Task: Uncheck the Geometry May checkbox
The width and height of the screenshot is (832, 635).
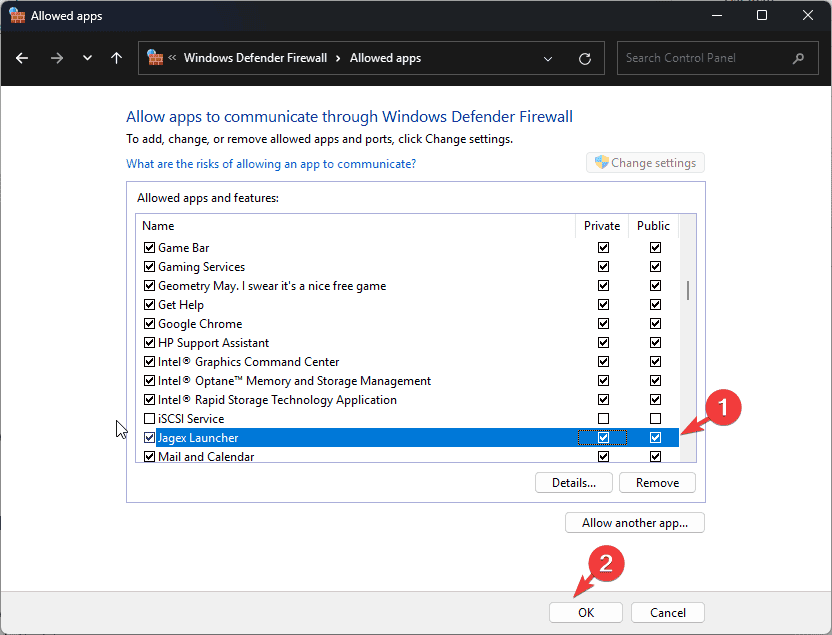Action: point(150,286)
